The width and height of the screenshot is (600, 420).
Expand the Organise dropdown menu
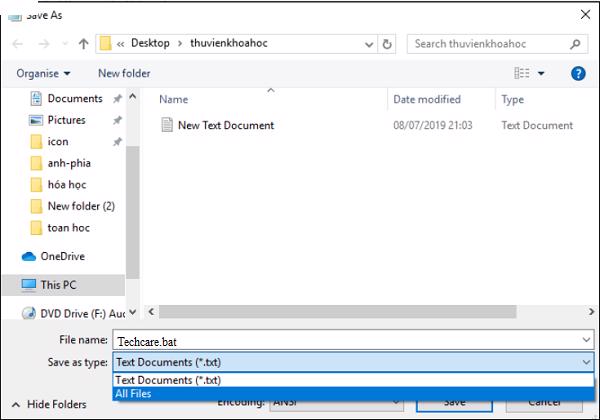tap(43, 73)
